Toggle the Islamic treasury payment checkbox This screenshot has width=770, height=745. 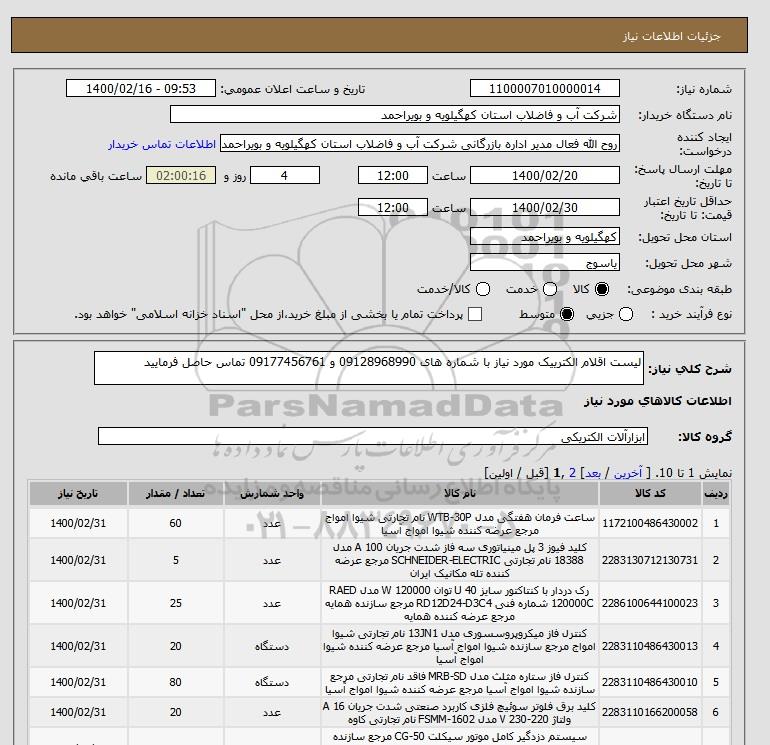tap(475, 314)
